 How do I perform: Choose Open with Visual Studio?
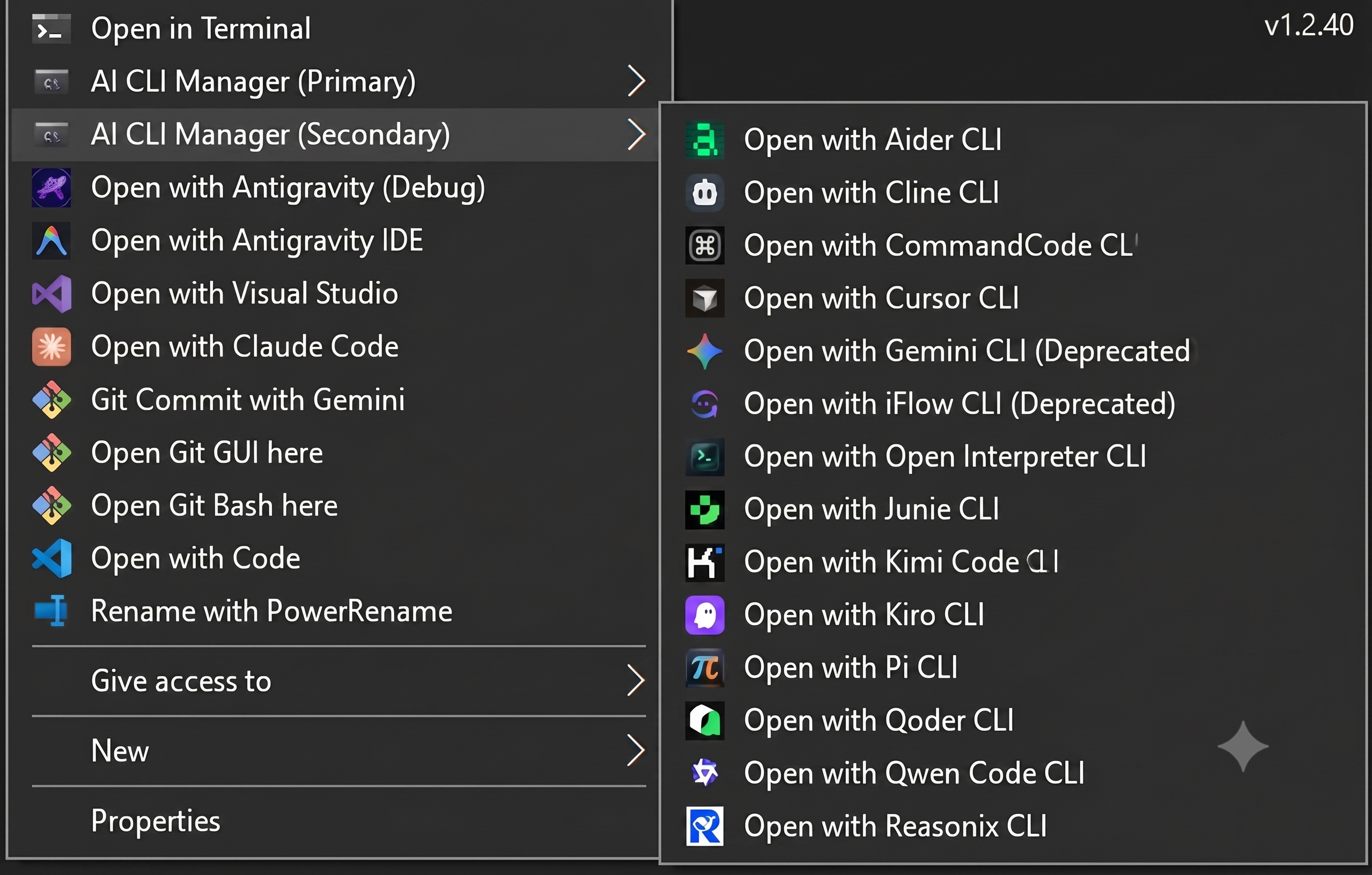pos(336,294)
